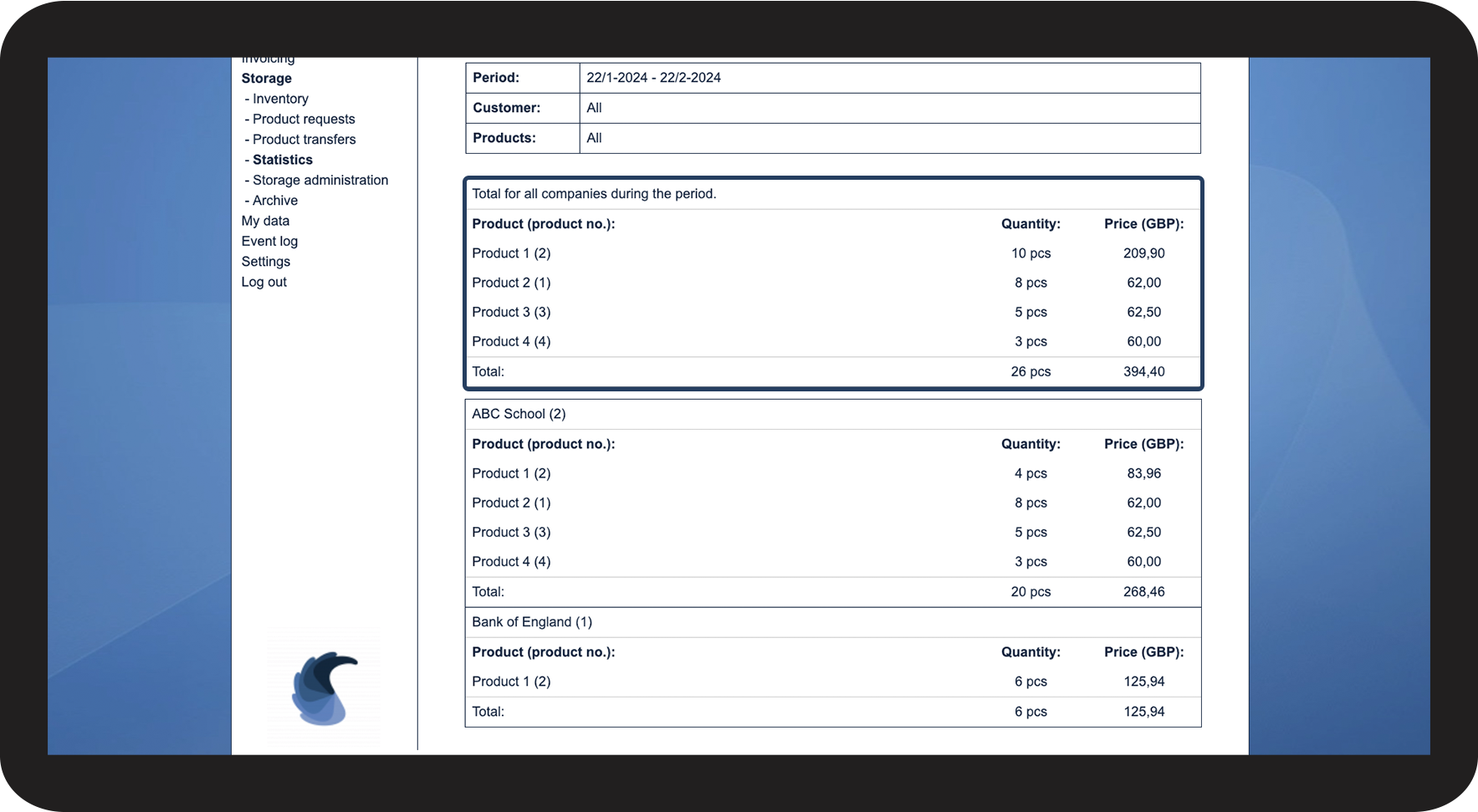Click Product 4 (4) under ABC School

[511, 562]
